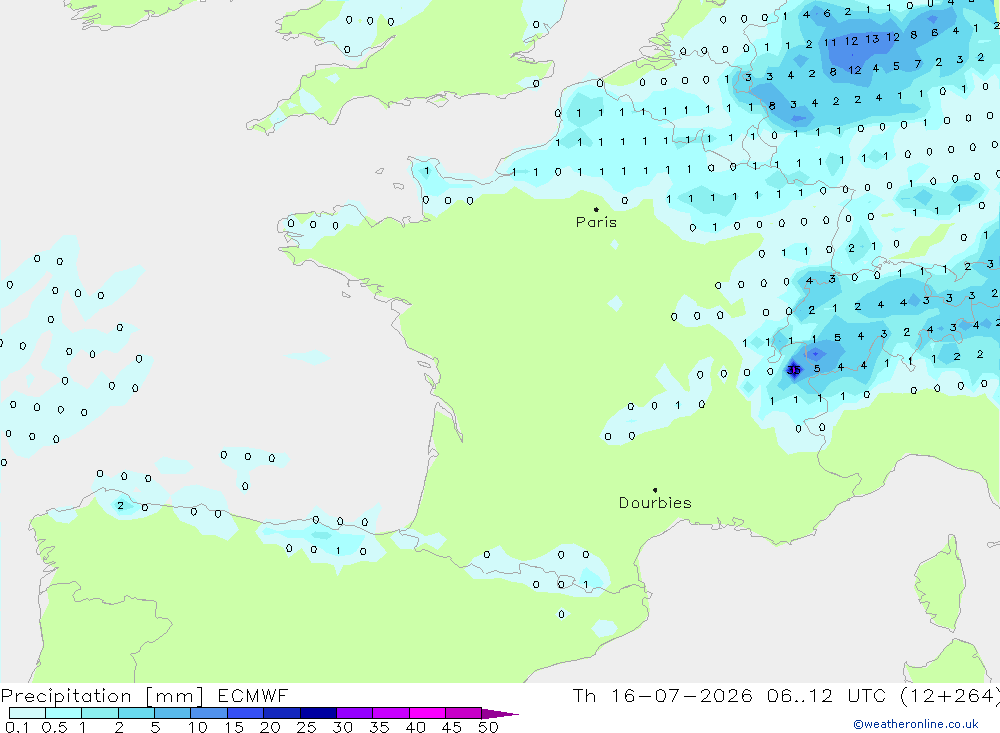Image resolution: width=1000 pixels, height=733 pixels.
Task: Click the 2 mm value on Spanish coast
Action: [x=120, y=505]
